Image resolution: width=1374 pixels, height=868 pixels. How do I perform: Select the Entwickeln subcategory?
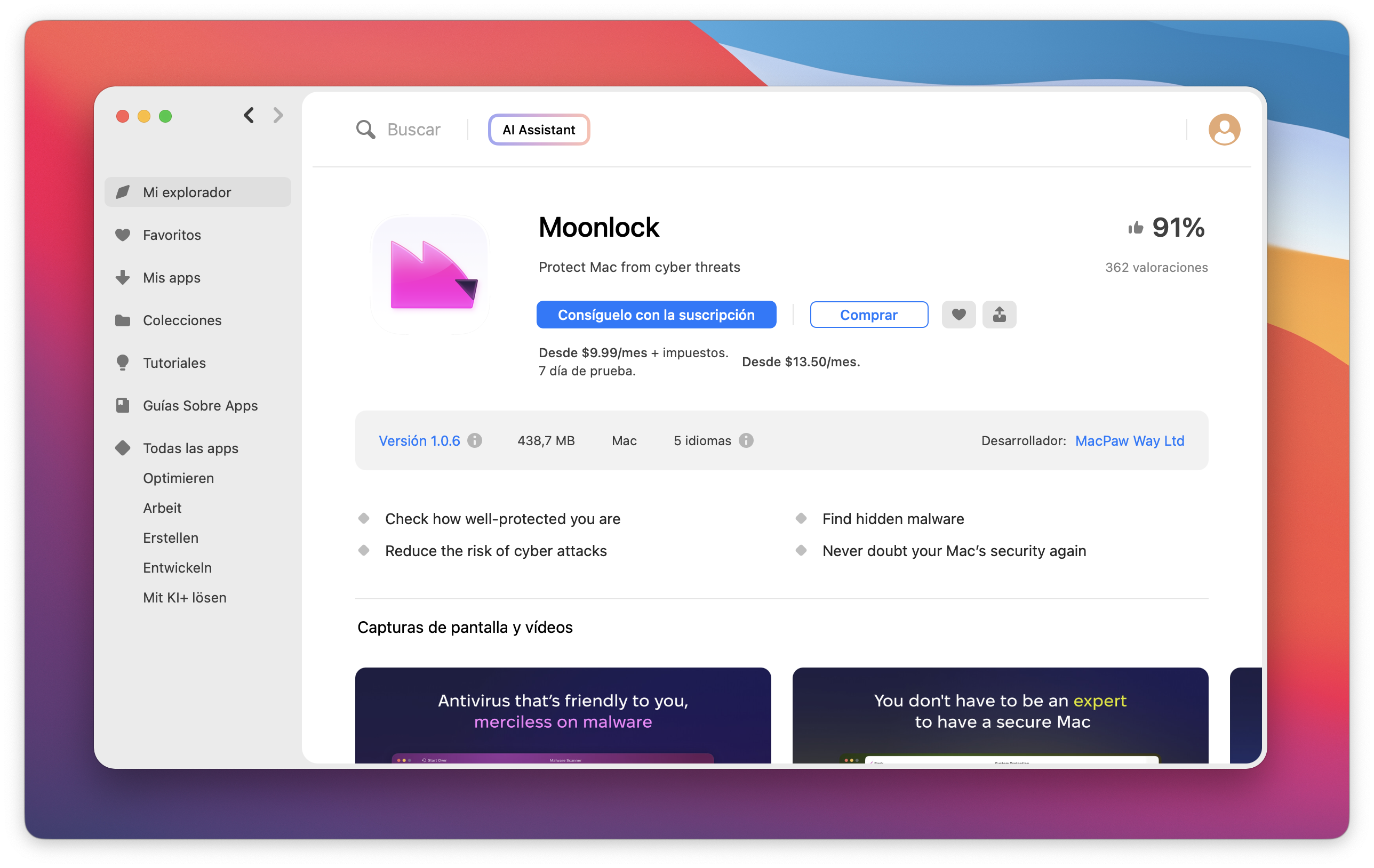tap(177, 568)
